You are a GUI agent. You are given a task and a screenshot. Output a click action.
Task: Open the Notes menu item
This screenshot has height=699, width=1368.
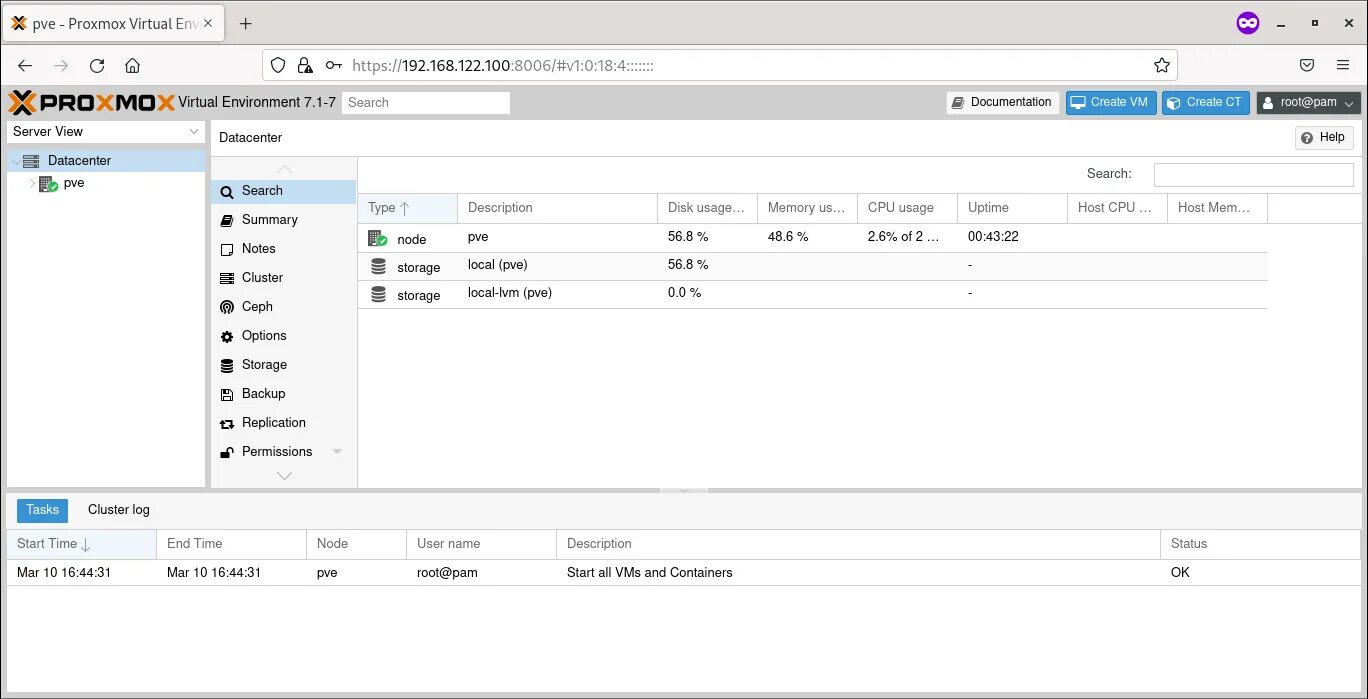coord(283,249)
